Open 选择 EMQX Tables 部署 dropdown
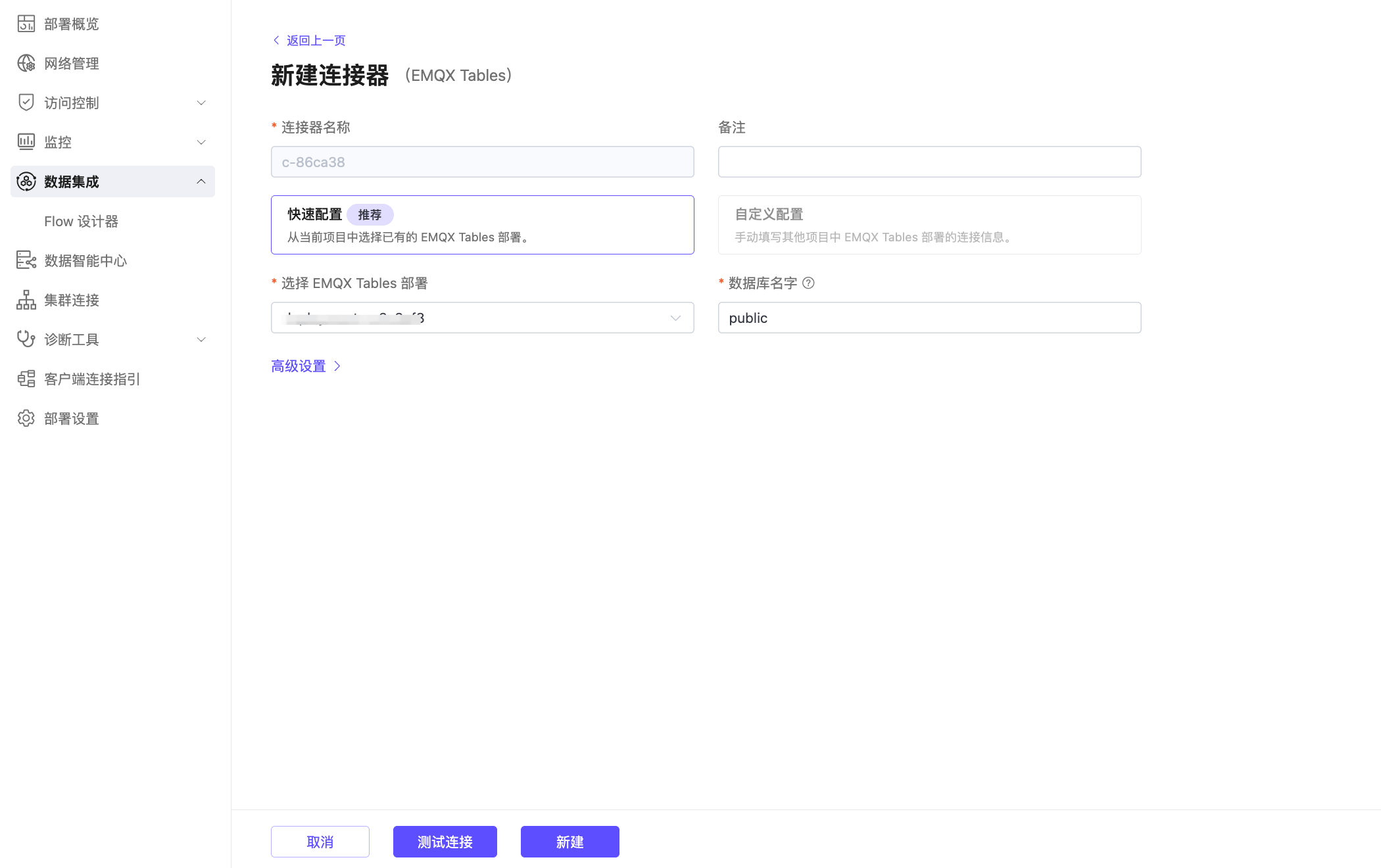This screenshot has height=868, width=1381. coord(482,318)
